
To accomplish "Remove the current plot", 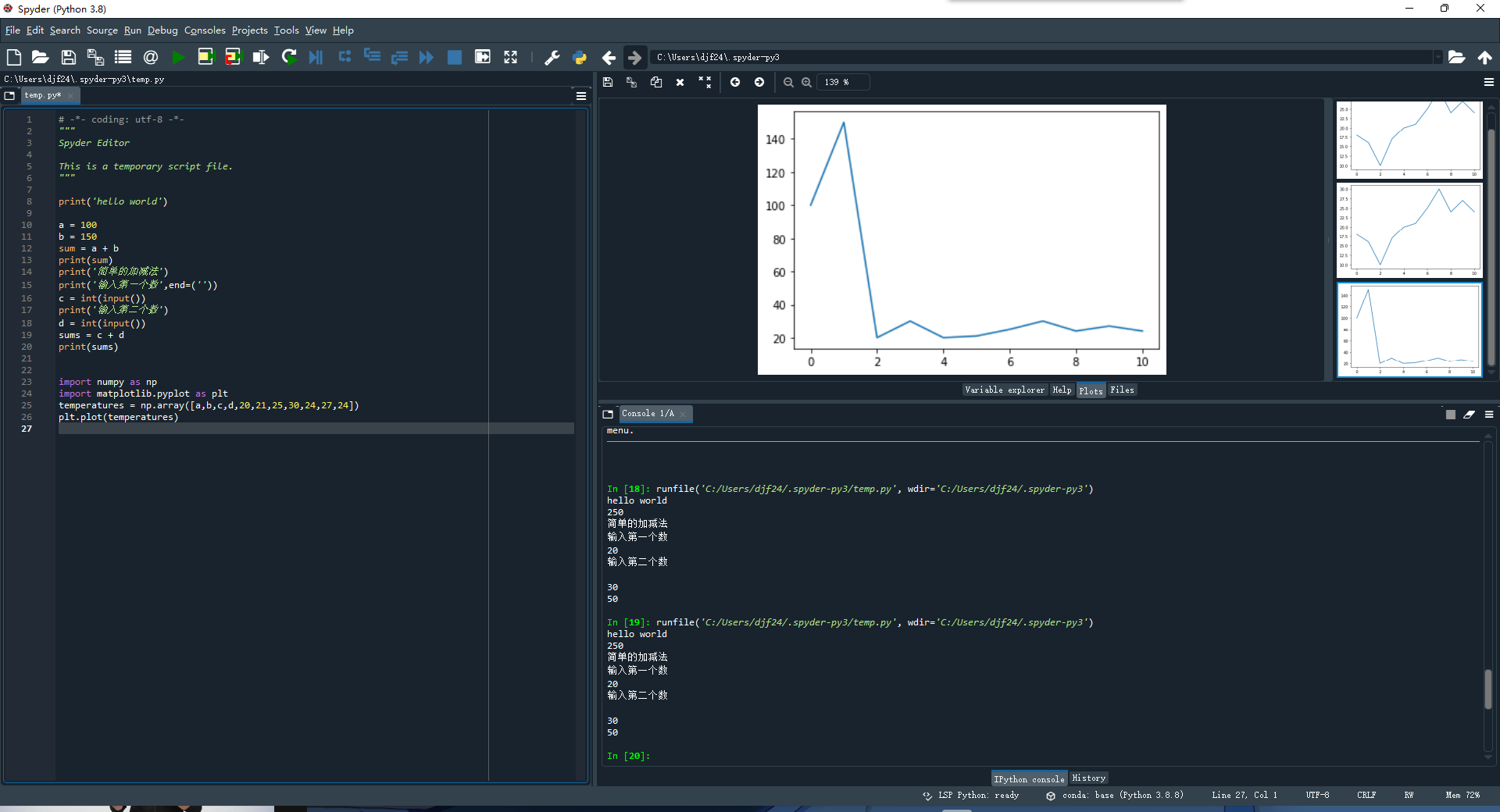I will tap(680, 82).
